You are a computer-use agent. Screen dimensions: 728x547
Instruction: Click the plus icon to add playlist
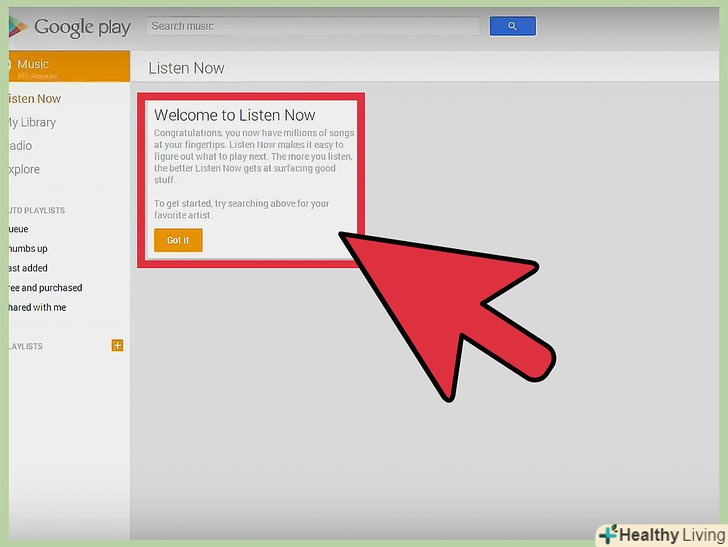(x=117, y=345)
